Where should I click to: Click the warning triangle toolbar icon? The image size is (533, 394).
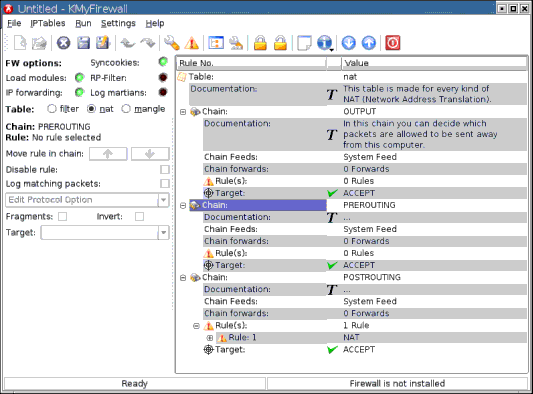(x=192, y=43)
